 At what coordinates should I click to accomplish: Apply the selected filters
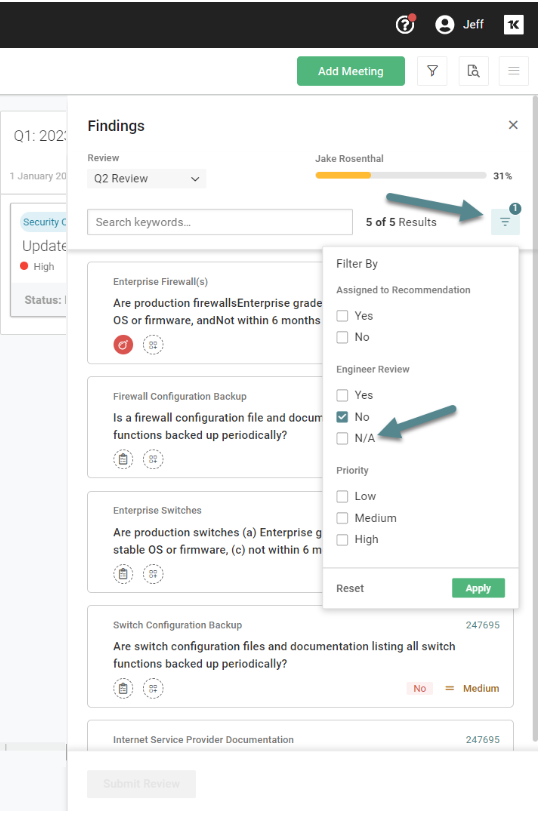pyautogui.click(x=478, y=588)
